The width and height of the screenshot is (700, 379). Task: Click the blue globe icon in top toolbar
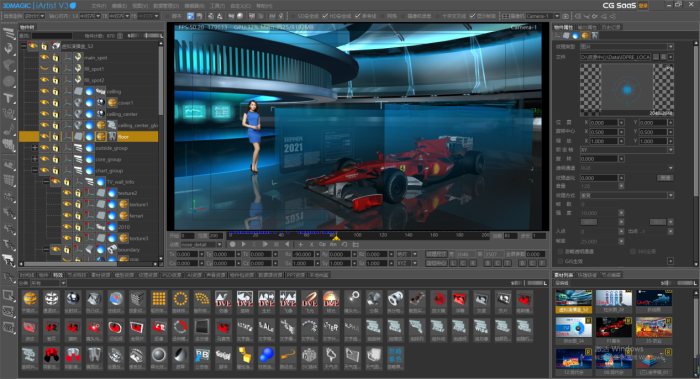tap(191, 16)
